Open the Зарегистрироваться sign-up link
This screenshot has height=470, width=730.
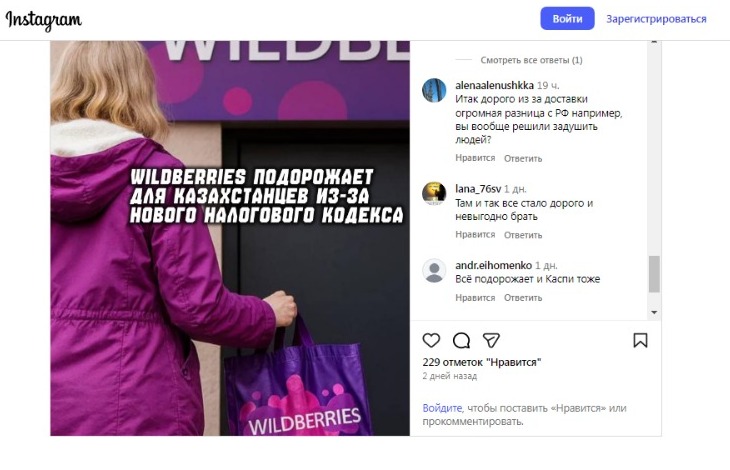click(x=656, y=19)
